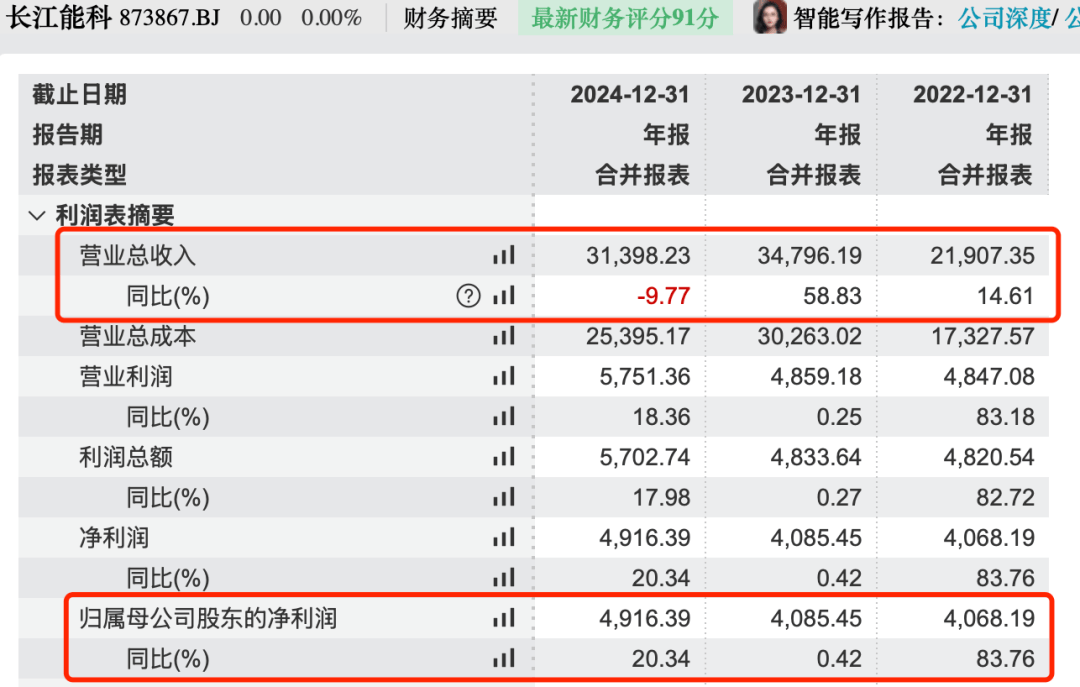The width and height of the screenshot is (1080, 687).
Task: Open chart icon for 营业总收入 row
Action: point(503,256)
